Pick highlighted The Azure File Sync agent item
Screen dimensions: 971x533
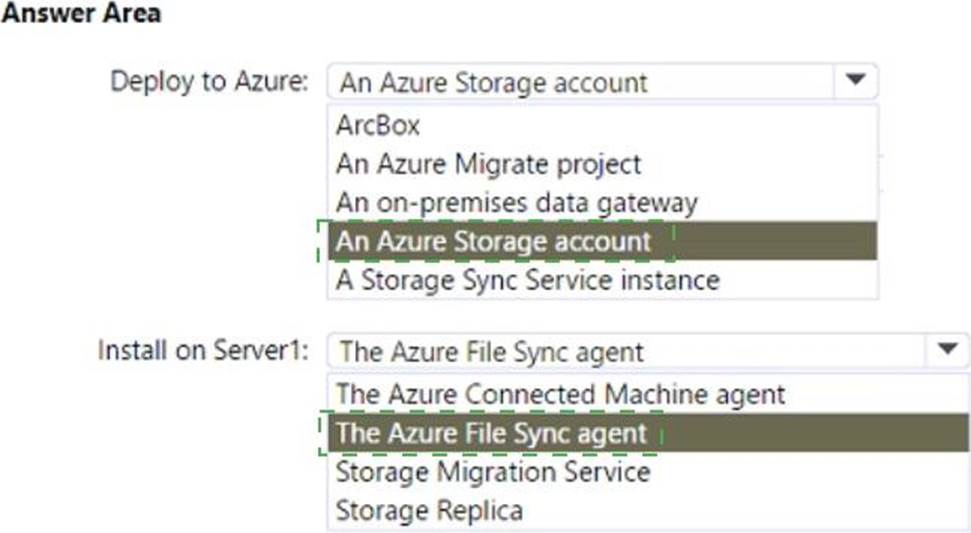click(491, 433)
